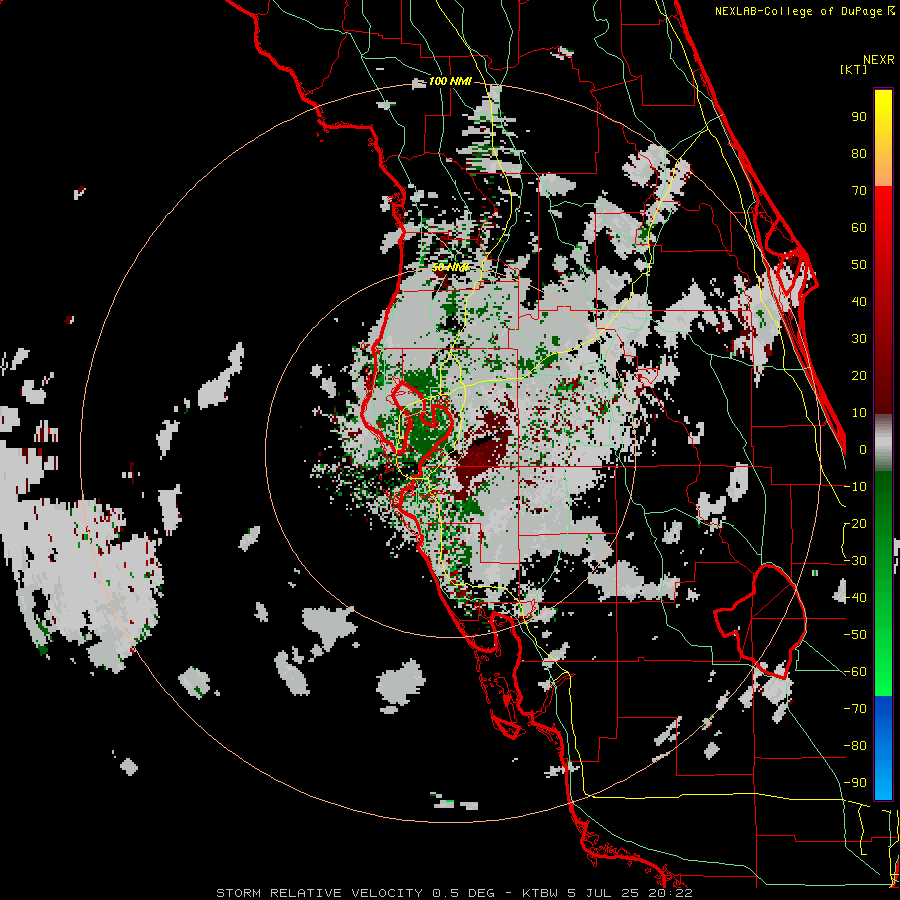Click the "STORM RELATIVE VELOCITY 0.5 DEG" caption
Screen dimensions: 900x900
click(355, 893)
